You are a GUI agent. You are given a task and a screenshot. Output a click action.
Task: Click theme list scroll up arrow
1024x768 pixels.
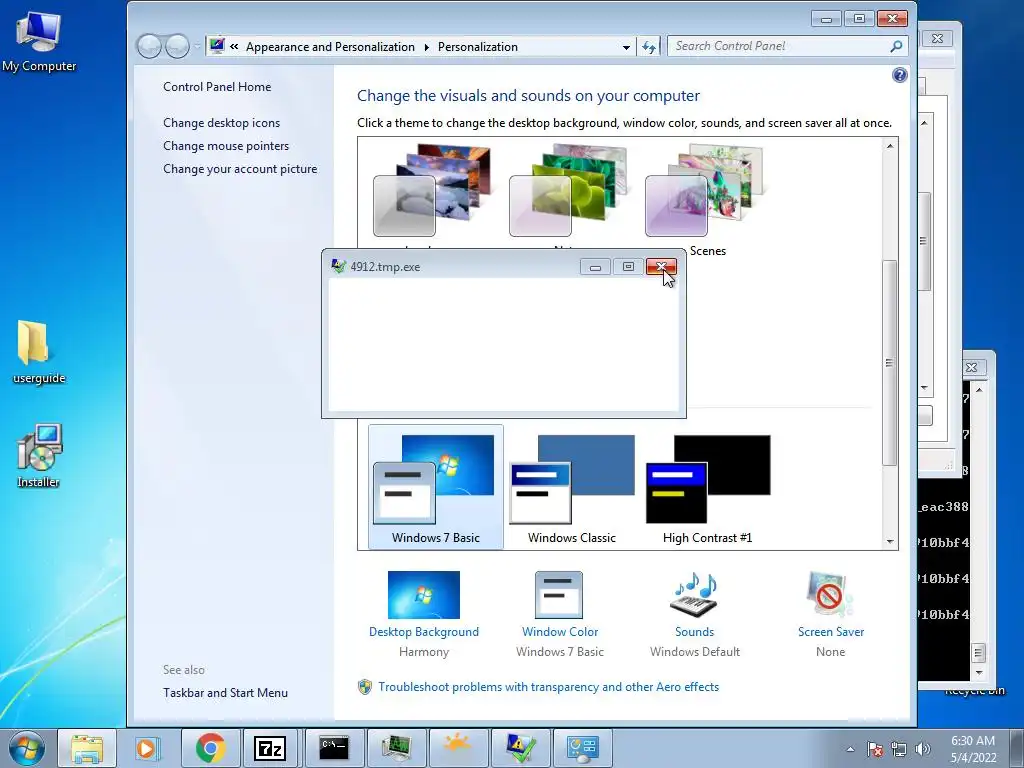pyautogui.click(x=889, y=146)
